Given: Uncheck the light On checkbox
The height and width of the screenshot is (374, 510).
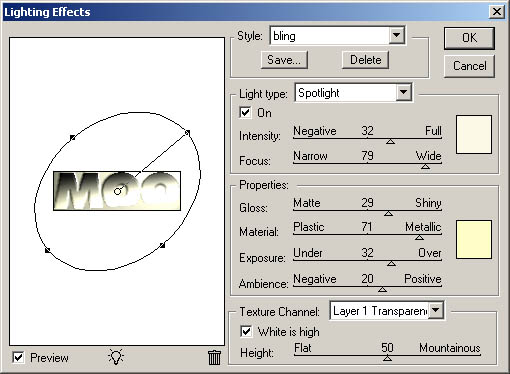Looking at the screenshot, I should click(x=245, y=112).
